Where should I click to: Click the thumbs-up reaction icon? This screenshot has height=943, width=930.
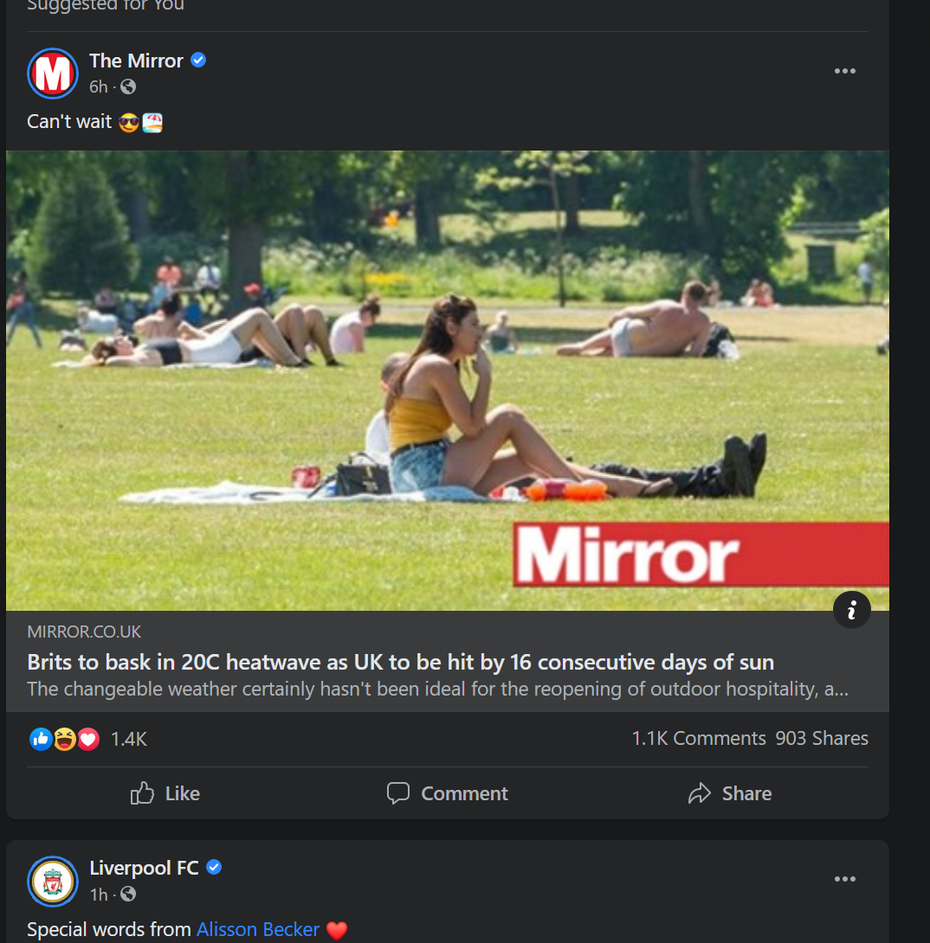click(x=40, y=738)
